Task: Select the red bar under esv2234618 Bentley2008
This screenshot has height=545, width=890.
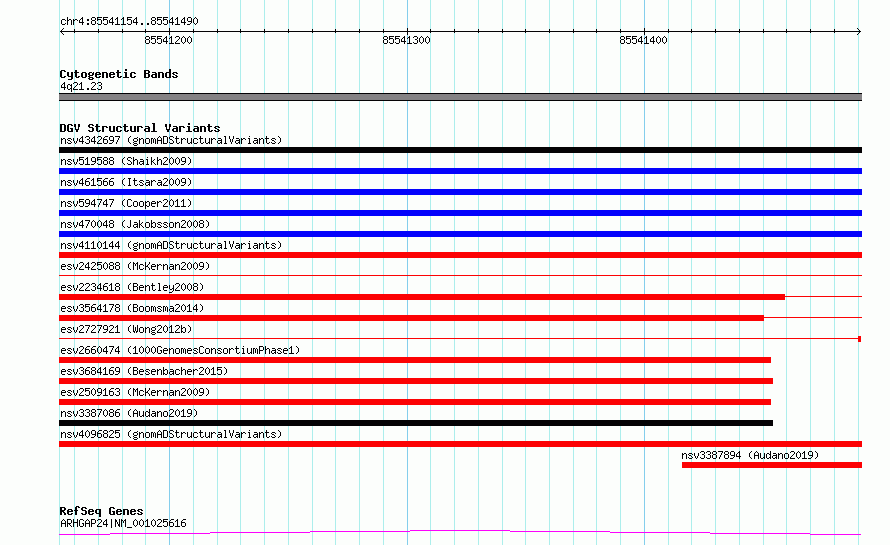Action: [x=422, y=297]
